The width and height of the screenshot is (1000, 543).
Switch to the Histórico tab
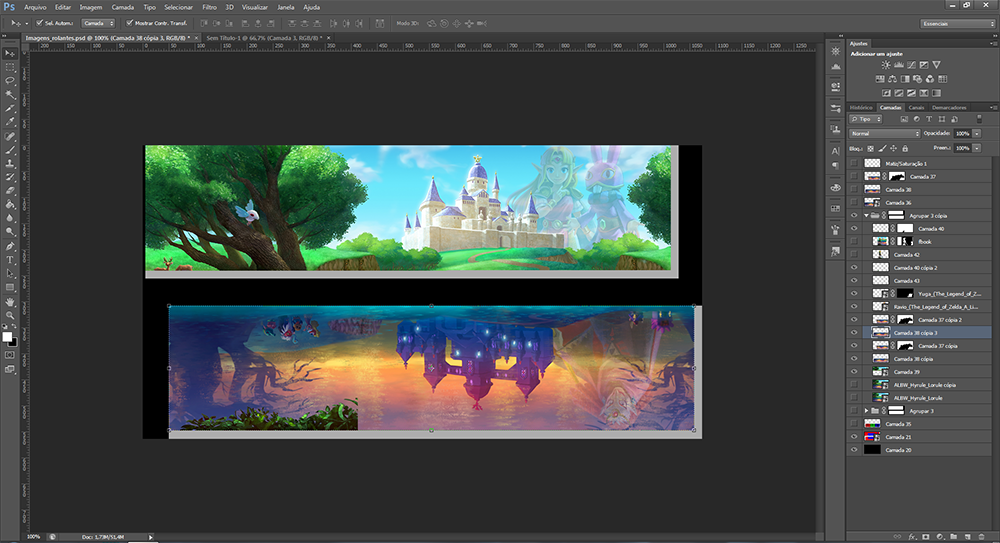point(861,107)
